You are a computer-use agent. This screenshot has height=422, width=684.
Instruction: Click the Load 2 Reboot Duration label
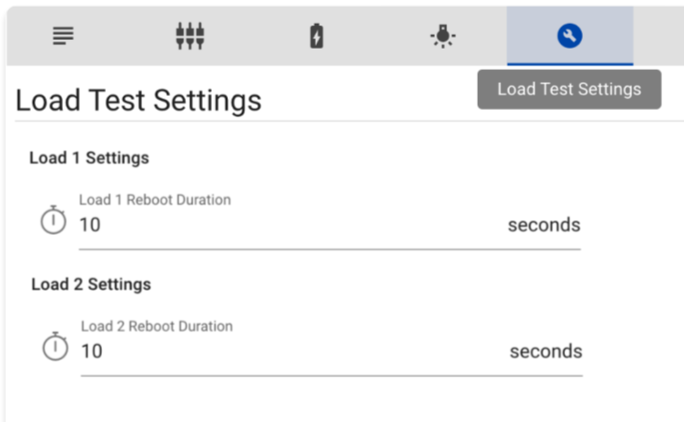tap(157, 326)
